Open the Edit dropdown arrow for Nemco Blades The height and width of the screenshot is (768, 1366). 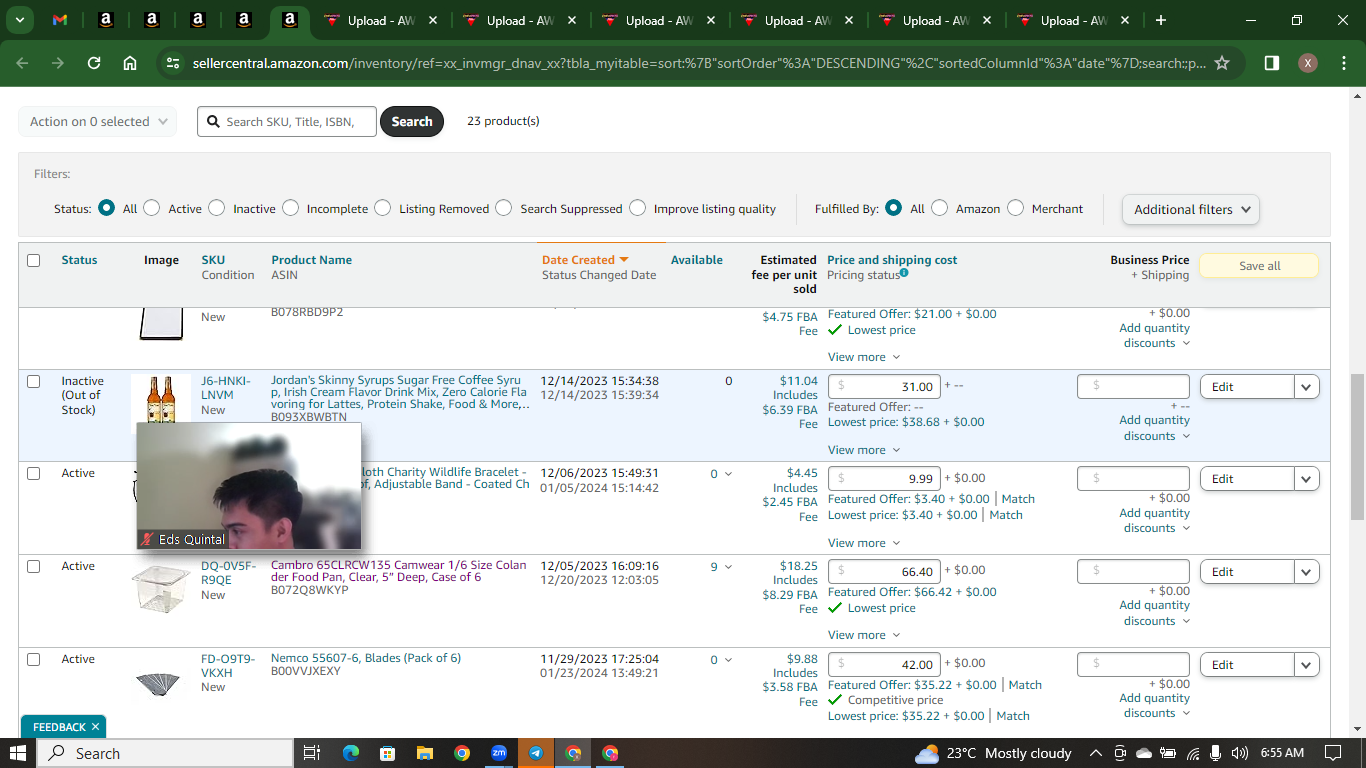pos(1307,665)
